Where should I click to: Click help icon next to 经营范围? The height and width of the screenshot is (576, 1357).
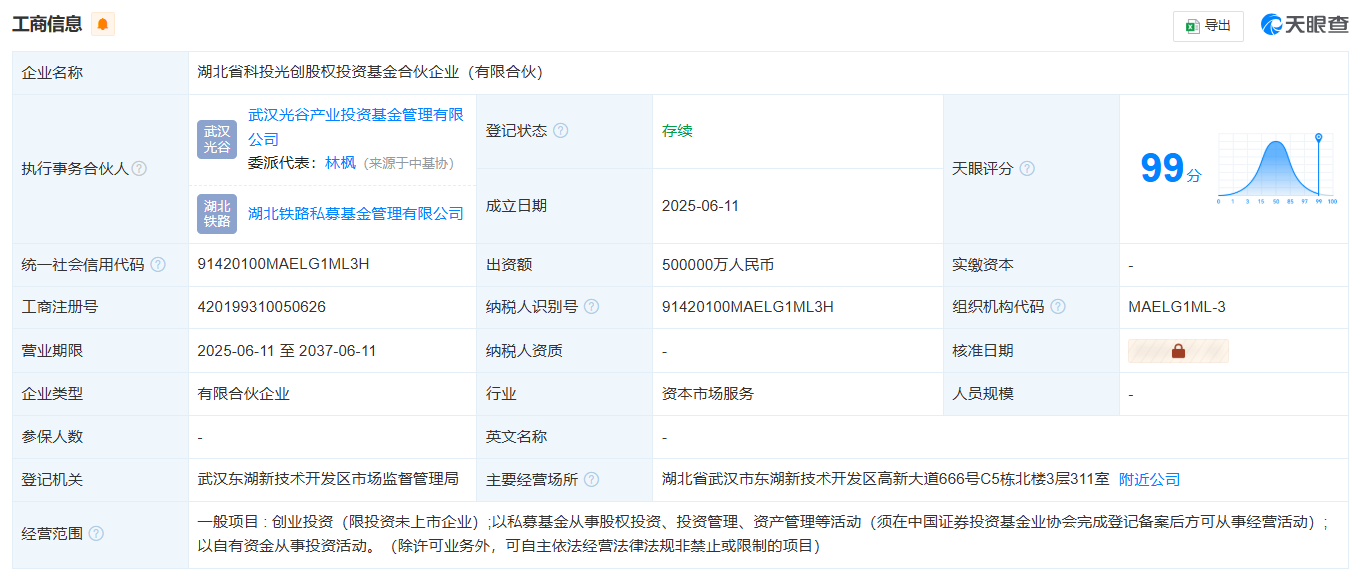pos(96,533)
